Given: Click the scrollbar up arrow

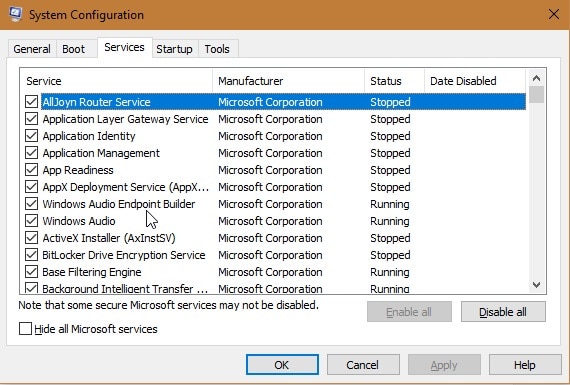Looking at the screenshot, I should point(536,78).
